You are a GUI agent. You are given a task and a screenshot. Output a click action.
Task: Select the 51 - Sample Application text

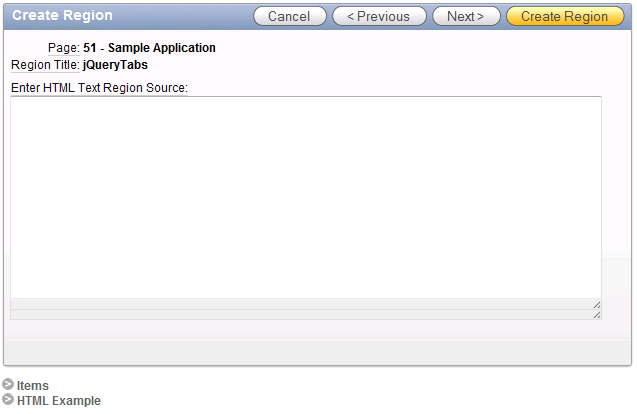point(150,48)
